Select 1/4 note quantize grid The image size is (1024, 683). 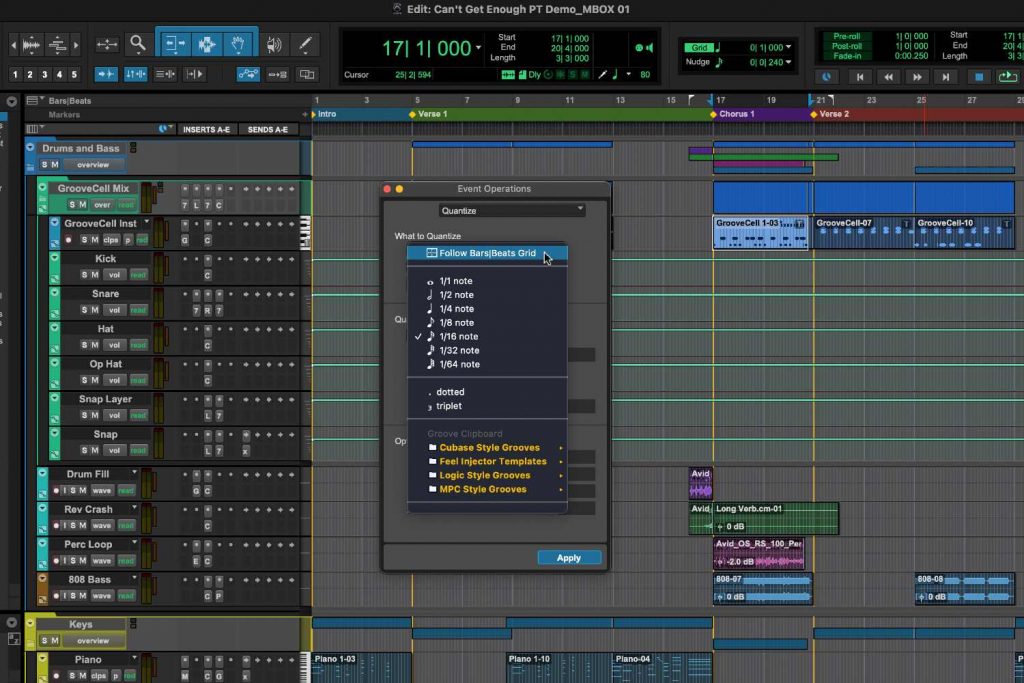click(x=487, y=309)
